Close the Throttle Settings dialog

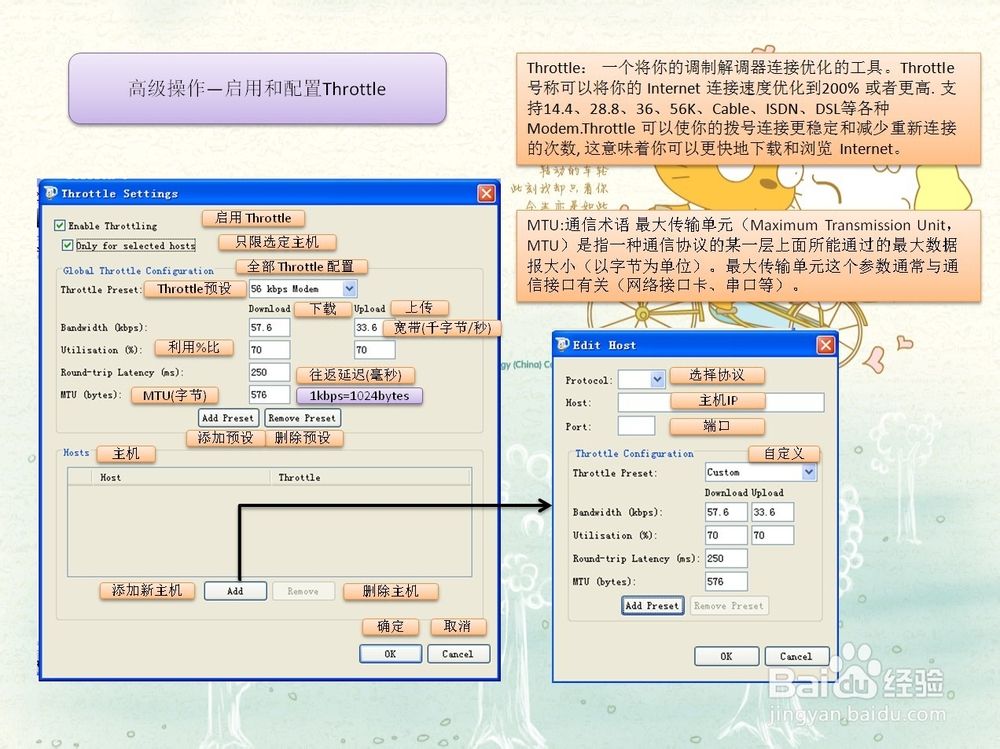tap(487, 193)
